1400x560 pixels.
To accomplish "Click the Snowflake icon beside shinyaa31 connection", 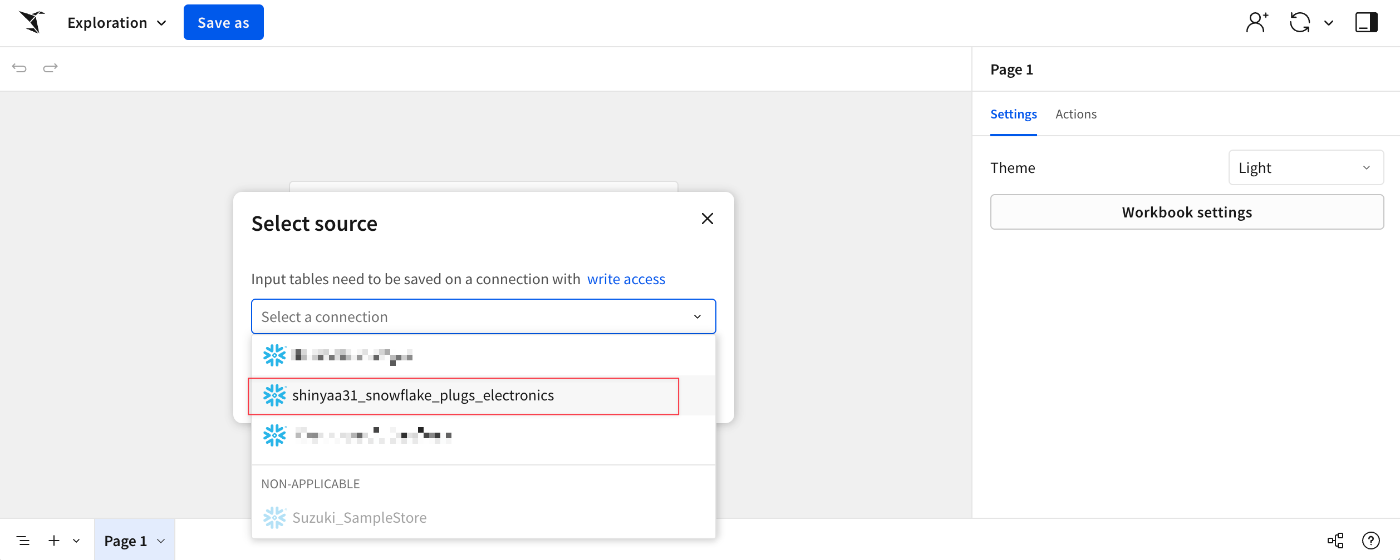I will click(274, 396).
